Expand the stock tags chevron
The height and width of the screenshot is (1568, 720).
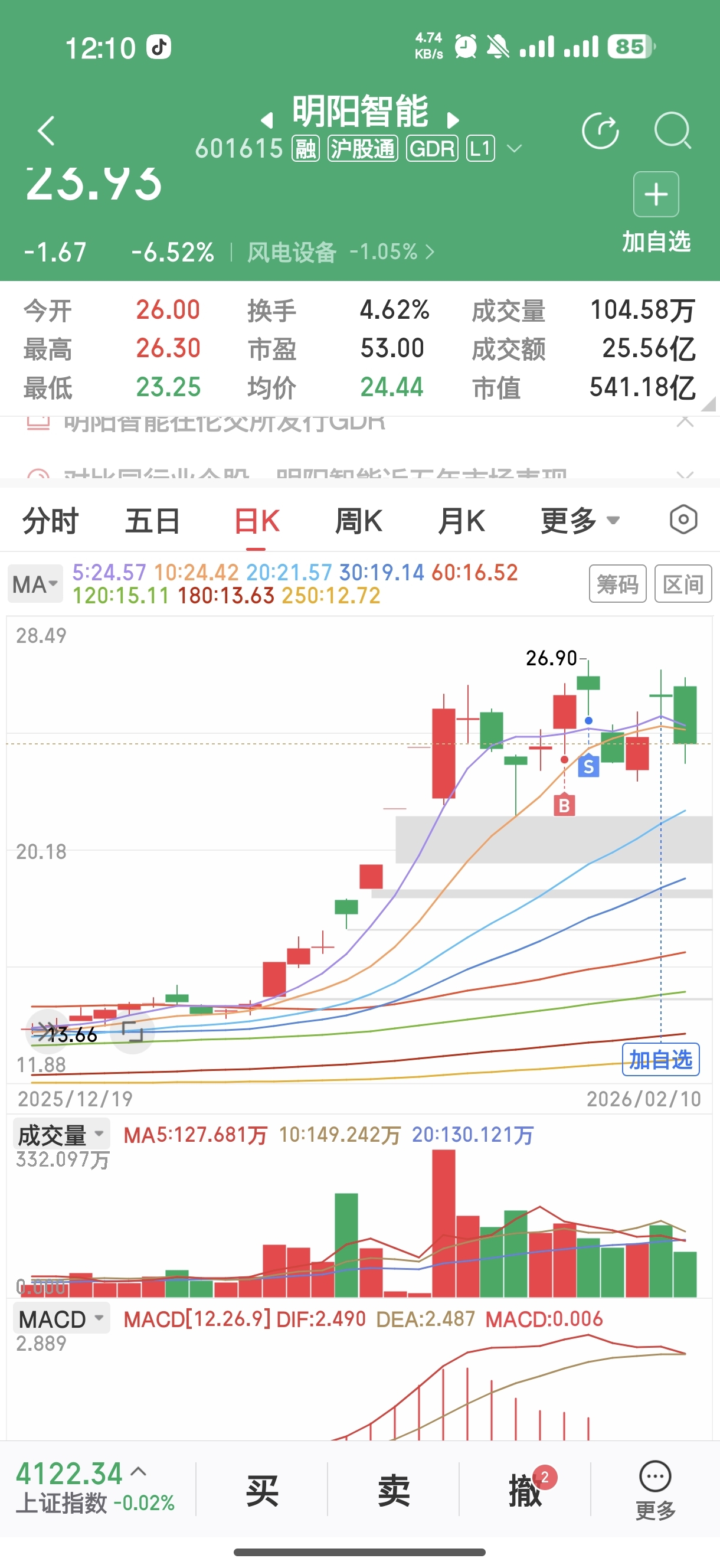tap(514, 149)
